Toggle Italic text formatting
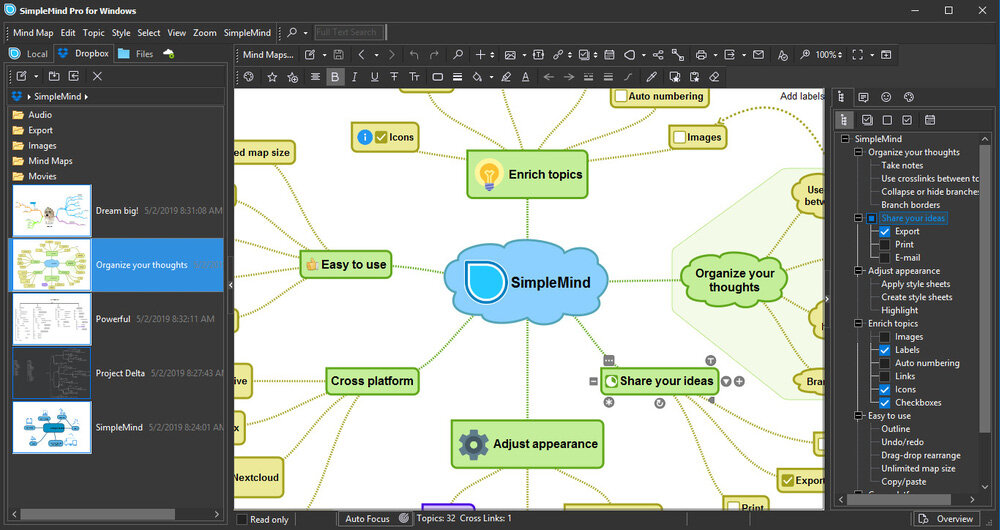Screen dimensions: 1000x530 [x=355, y=77]
